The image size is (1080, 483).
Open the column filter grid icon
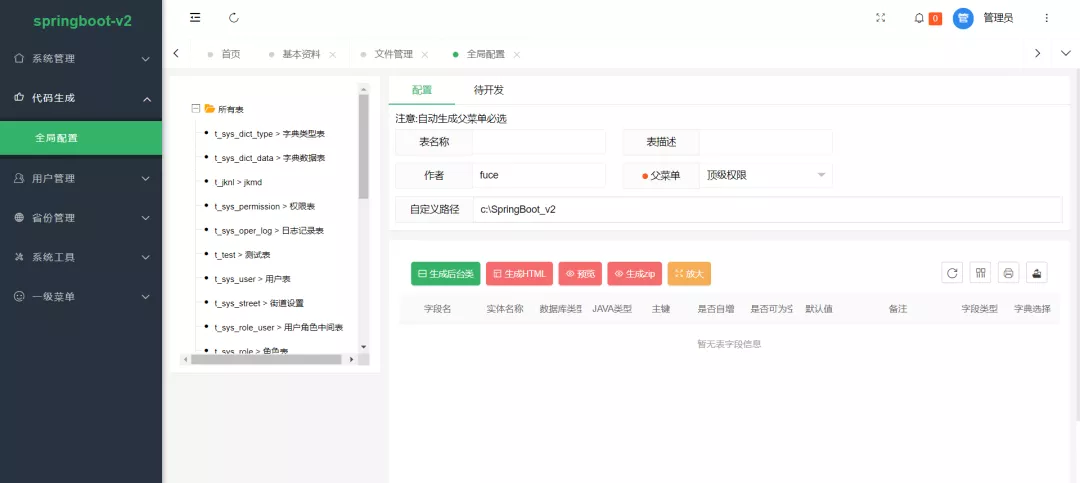click(x=980, y=273)
